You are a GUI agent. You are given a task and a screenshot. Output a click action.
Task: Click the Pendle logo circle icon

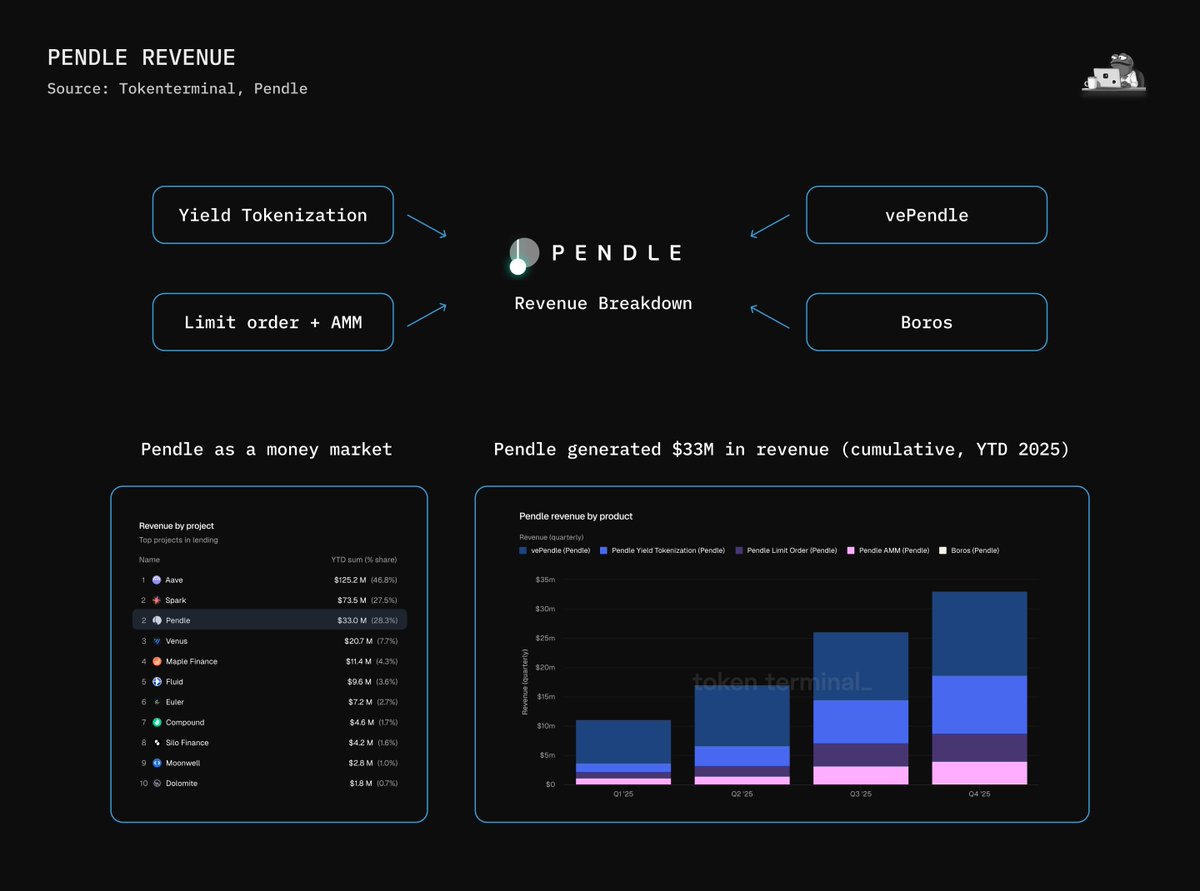[x=523, y=255]
